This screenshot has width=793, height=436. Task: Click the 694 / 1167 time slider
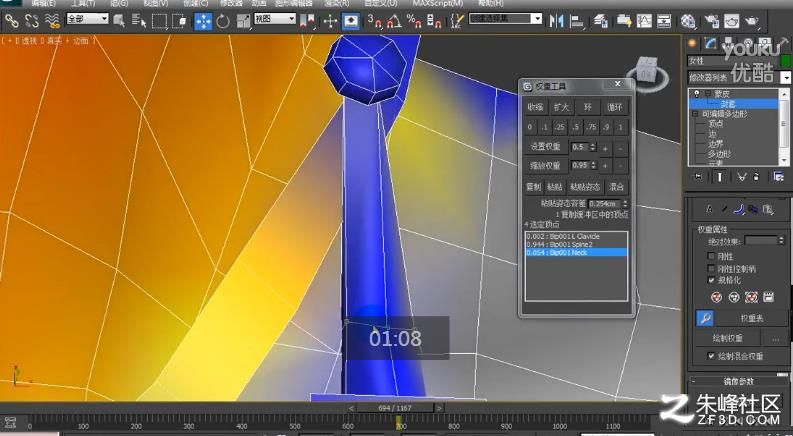point(395,408)
